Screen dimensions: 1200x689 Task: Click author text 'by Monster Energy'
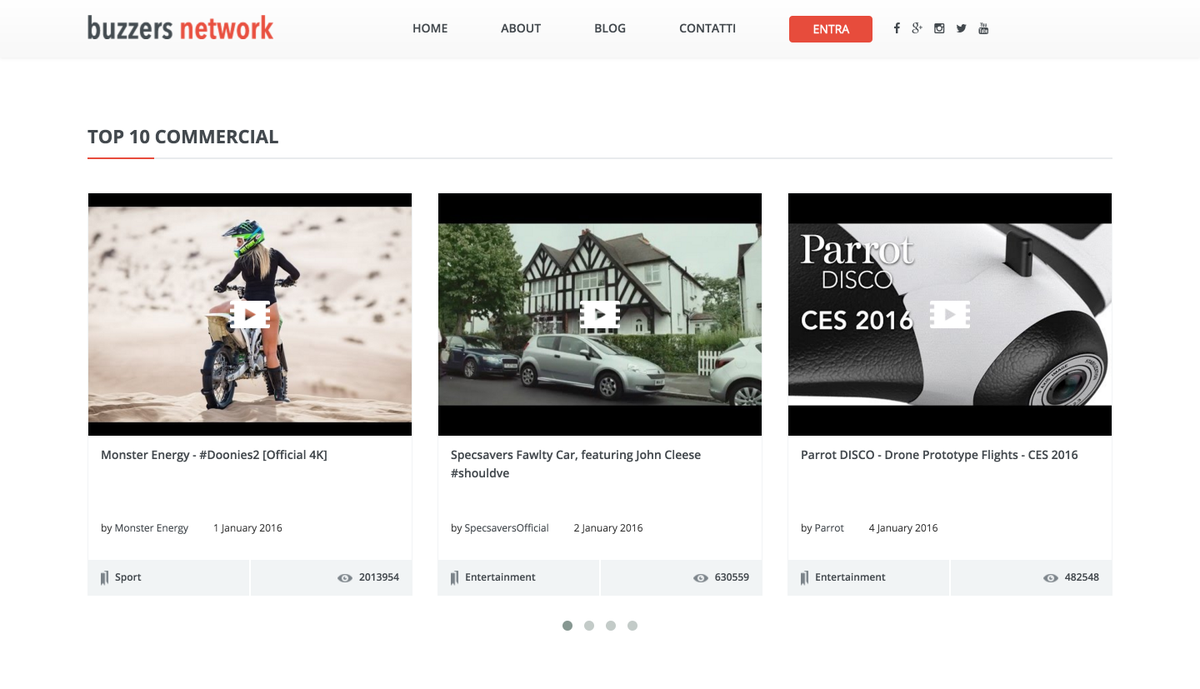click(x=144, y=528)
